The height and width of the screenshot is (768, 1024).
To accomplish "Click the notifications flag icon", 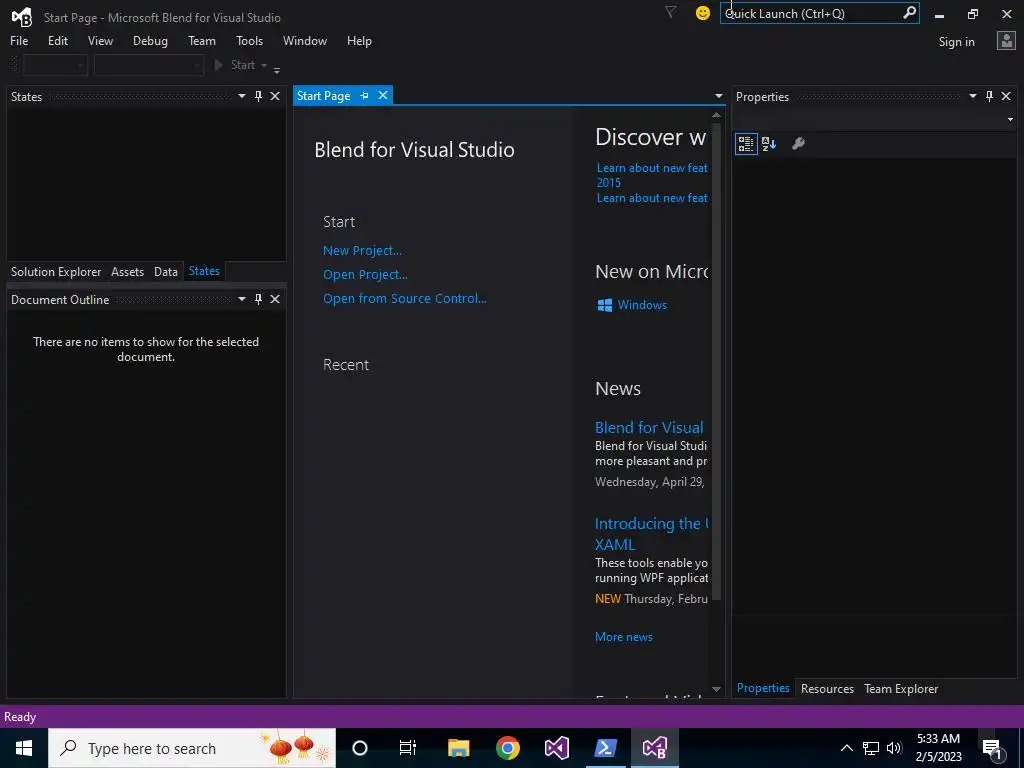I will [670, 12].
